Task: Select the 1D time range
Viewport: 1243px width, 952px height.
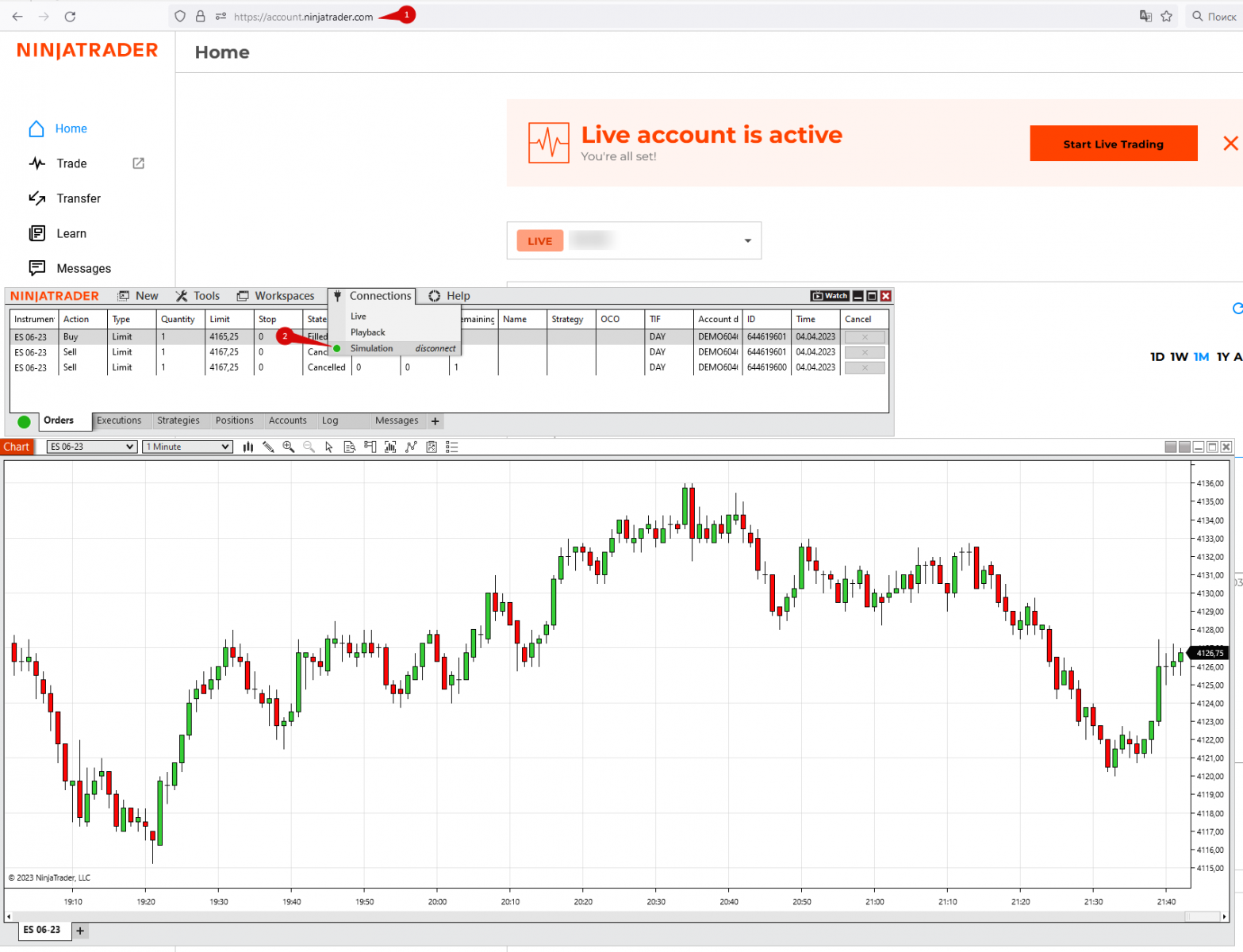Action: [x=1157, y=357]
